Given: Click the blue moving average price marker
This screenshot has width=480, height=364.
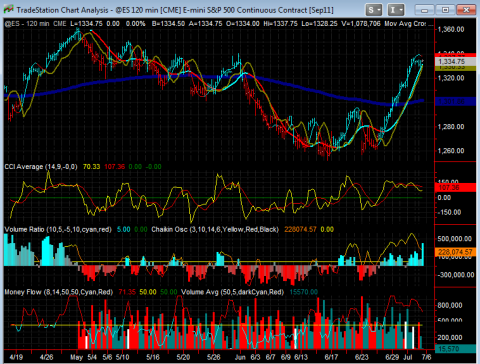Looking at the screenshot, I should coord(455,101).
